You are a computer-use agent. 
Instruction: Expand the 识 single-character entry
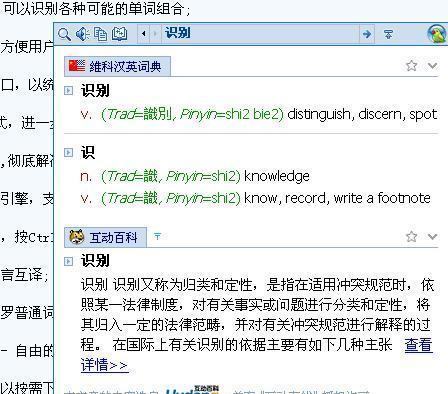click(68, 152)
